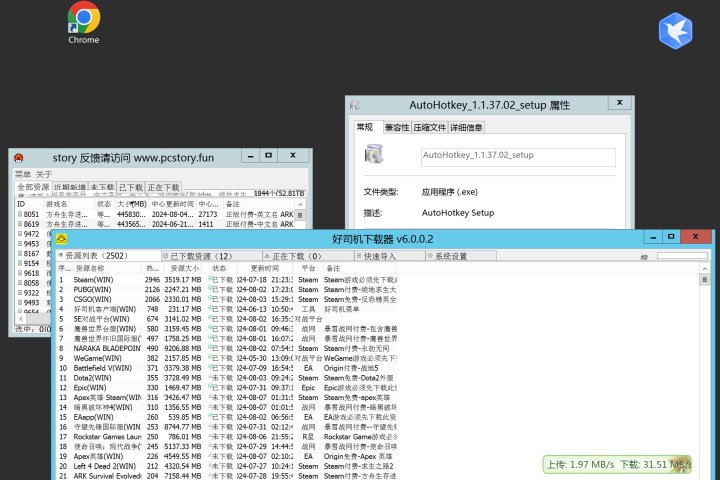
Task: Sort downloader list by 更新时间 header
Action: pyautogui.click(x=264, y=268)
